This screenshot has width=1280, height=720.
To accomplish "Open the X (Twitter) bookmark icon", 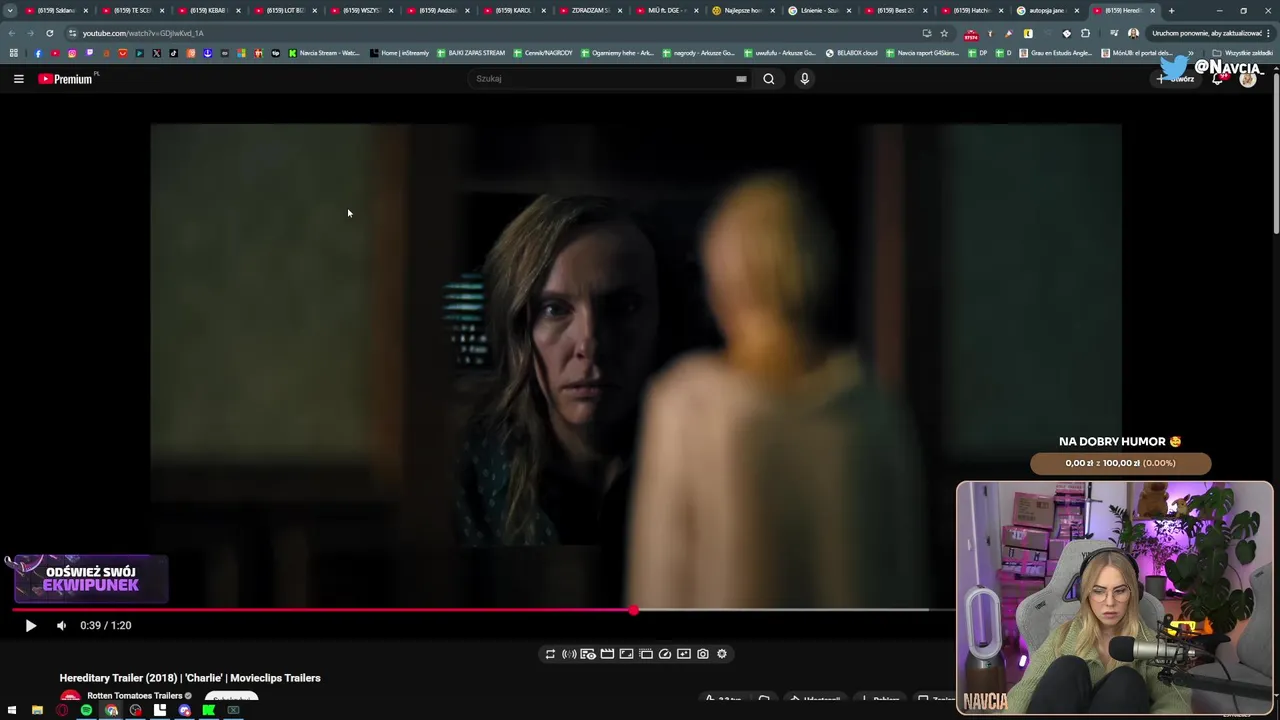I will coord(156,53).
